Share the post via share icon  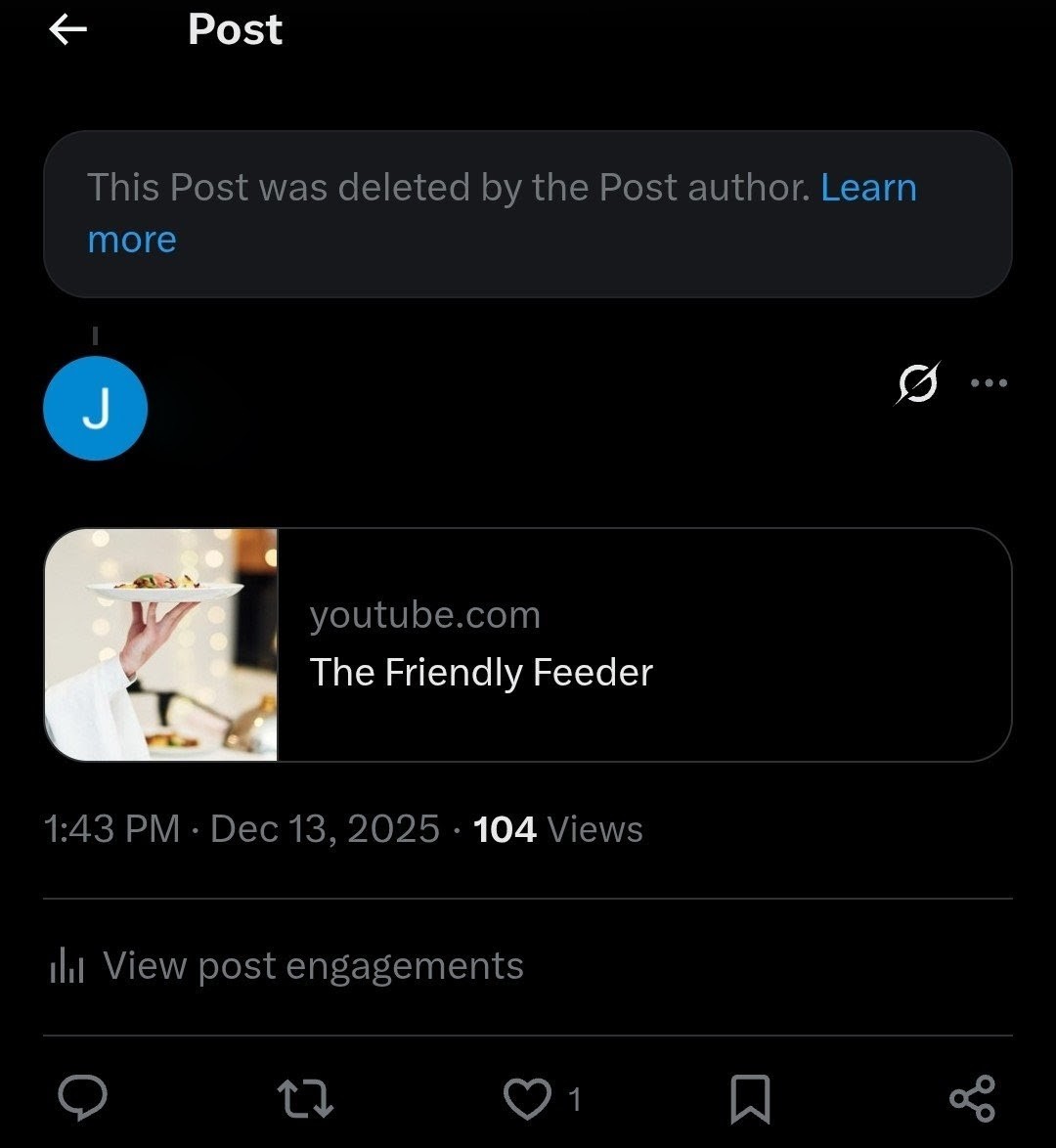972,1098
